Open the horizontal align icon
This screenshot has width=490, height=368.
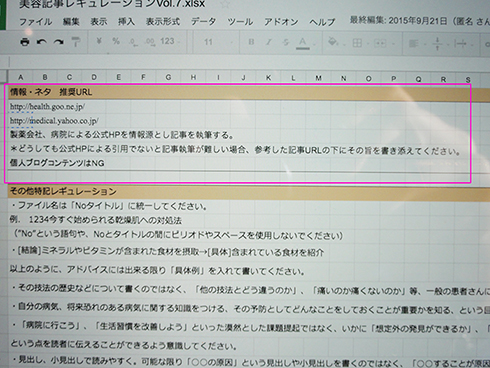[x=413, y=43]
